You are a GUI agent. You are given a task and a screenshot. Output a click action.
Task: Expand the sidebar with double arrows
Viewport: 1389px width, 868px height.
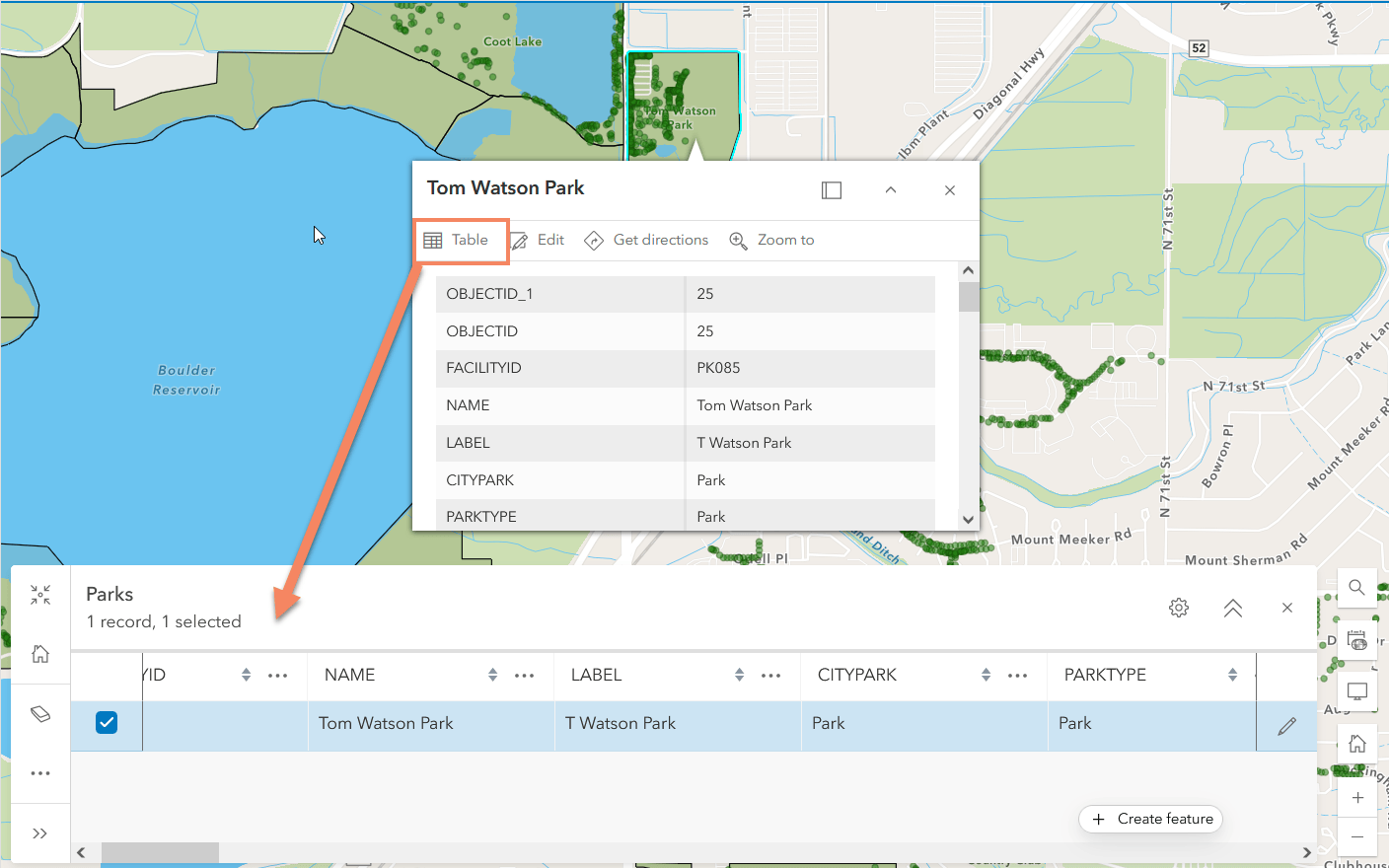(39, 832)
